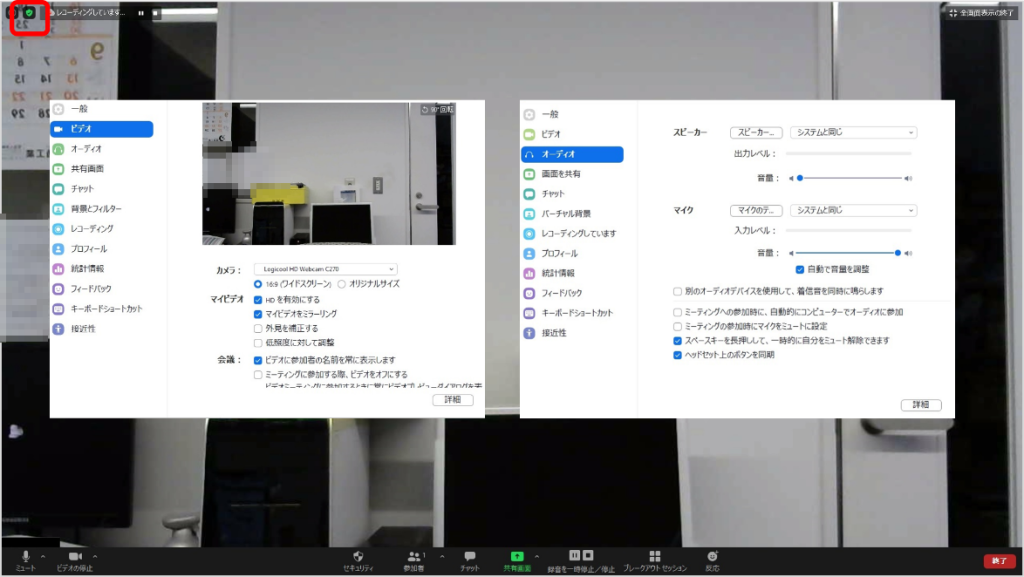Expand the caret next to the Mute button

(x=43, y=556)
